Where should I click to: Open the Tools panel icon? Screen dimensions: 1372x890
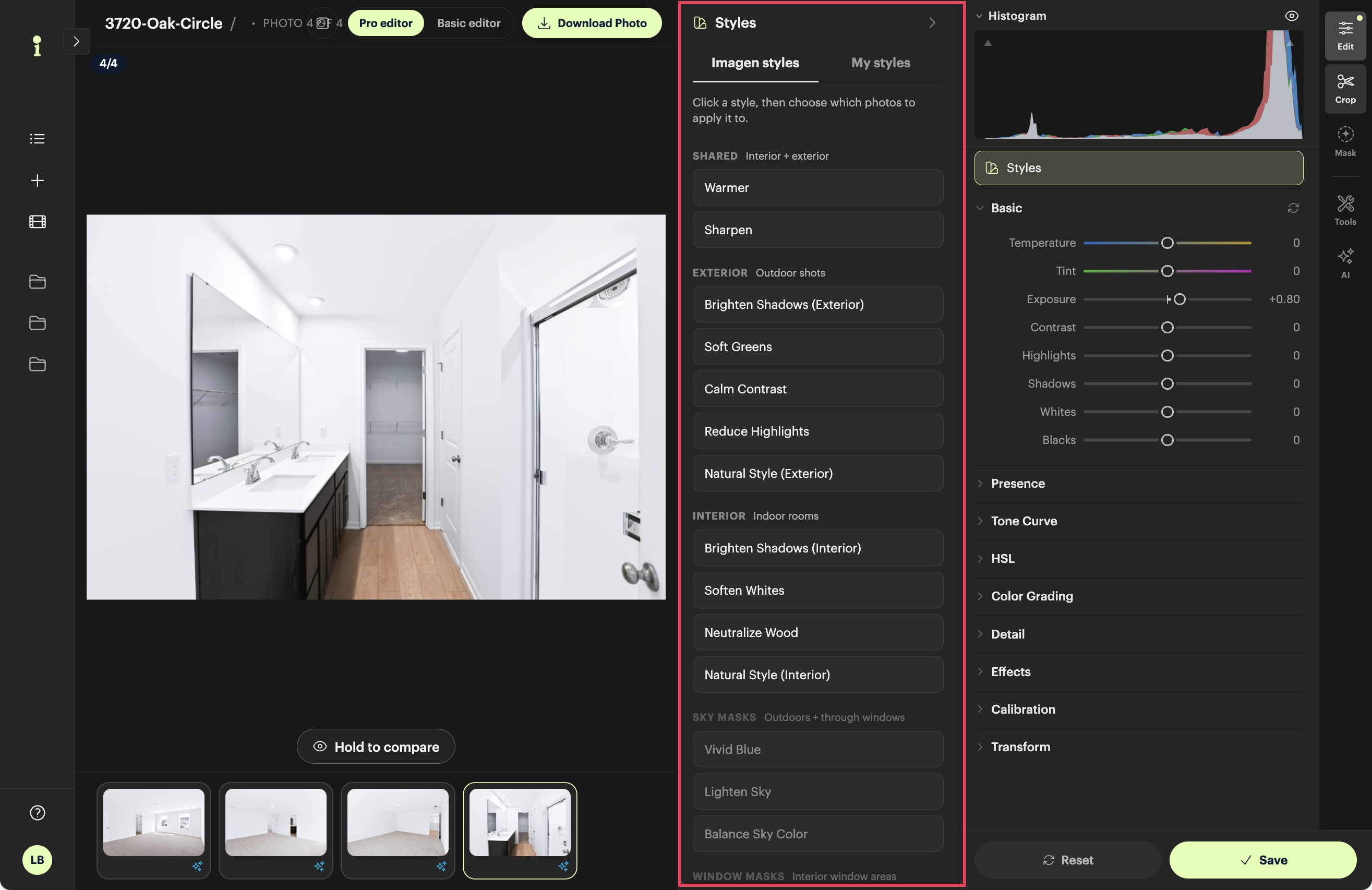click(1345, 210)
